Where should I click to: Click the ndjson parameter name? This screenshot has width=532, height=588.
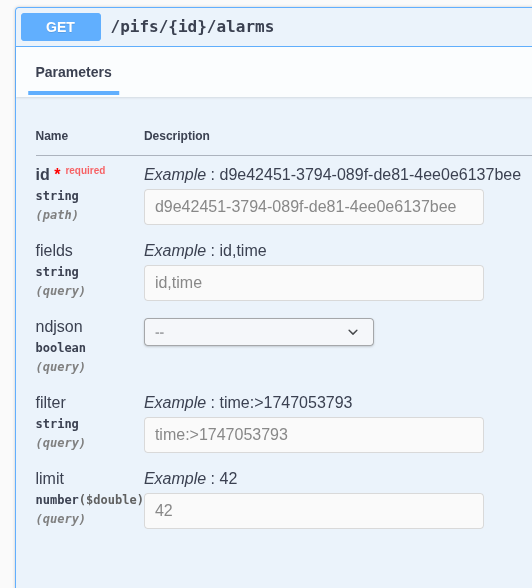point(59,327)
